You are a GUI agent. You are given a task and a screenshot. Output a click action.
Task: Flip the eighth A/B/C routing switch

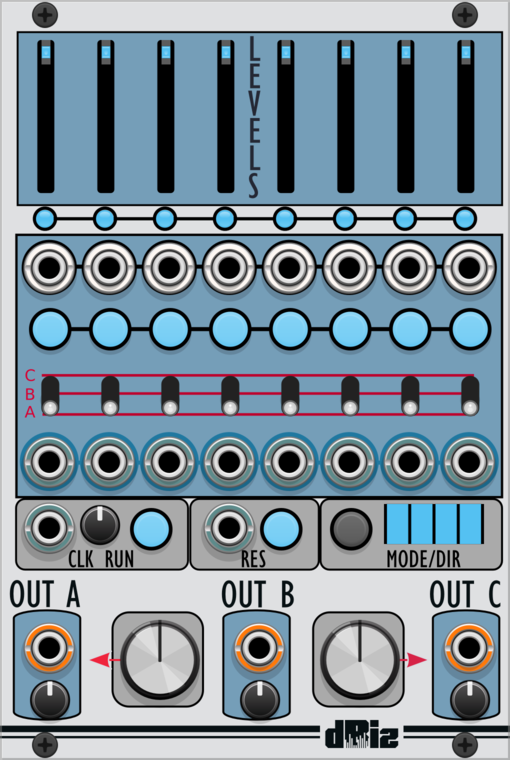point(470,396)
